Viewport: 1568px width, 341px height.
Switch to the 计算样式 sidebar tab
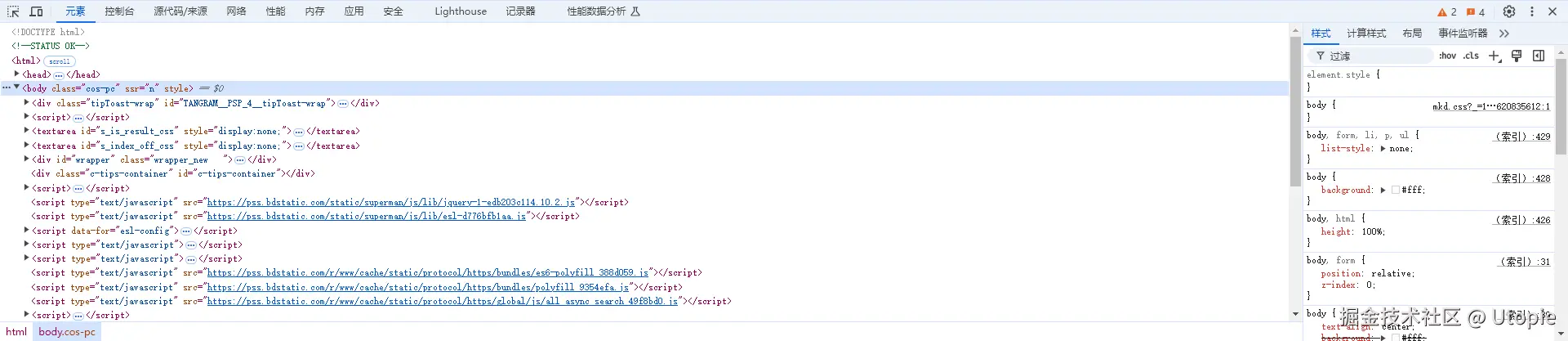click(1366, 34)
